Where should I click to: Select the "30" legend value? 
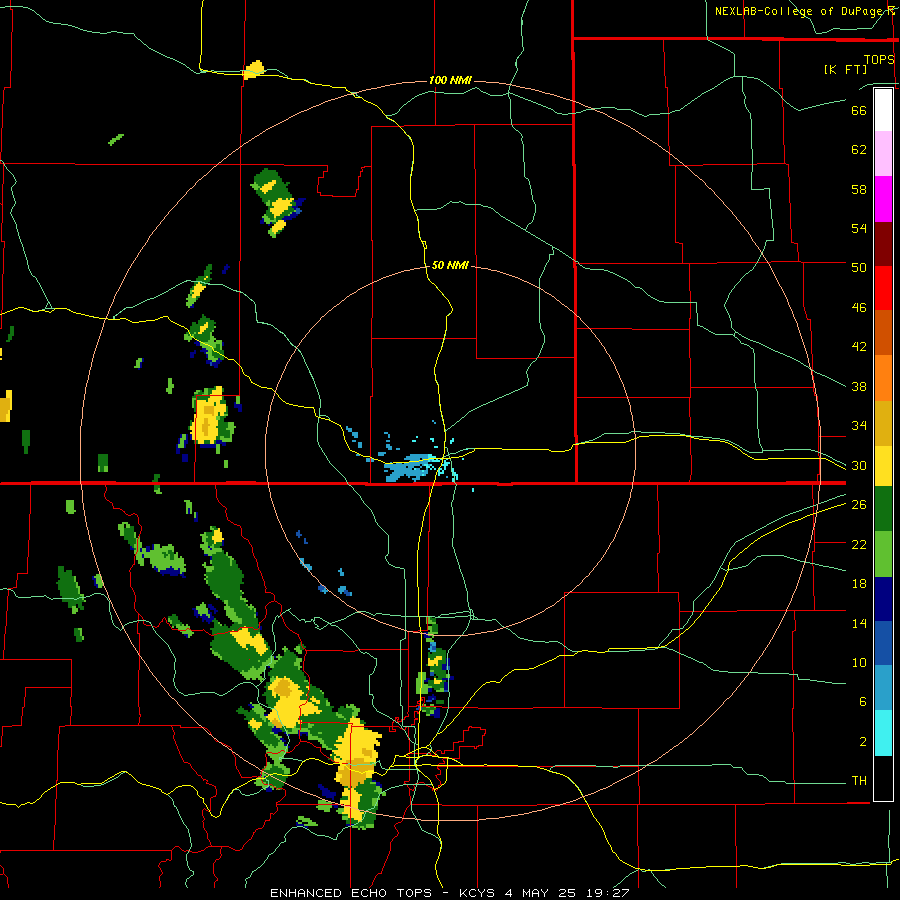(859, 465)
